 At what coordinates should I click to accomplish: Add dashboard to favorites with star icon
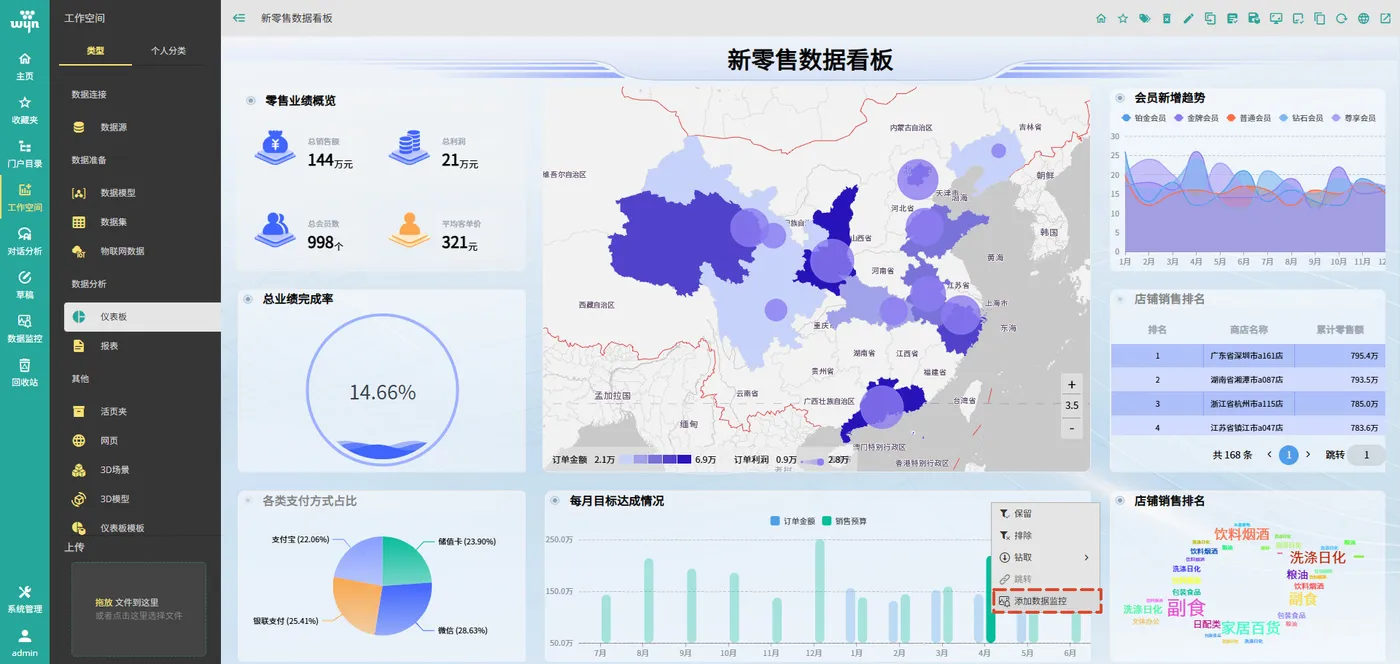1123,18
